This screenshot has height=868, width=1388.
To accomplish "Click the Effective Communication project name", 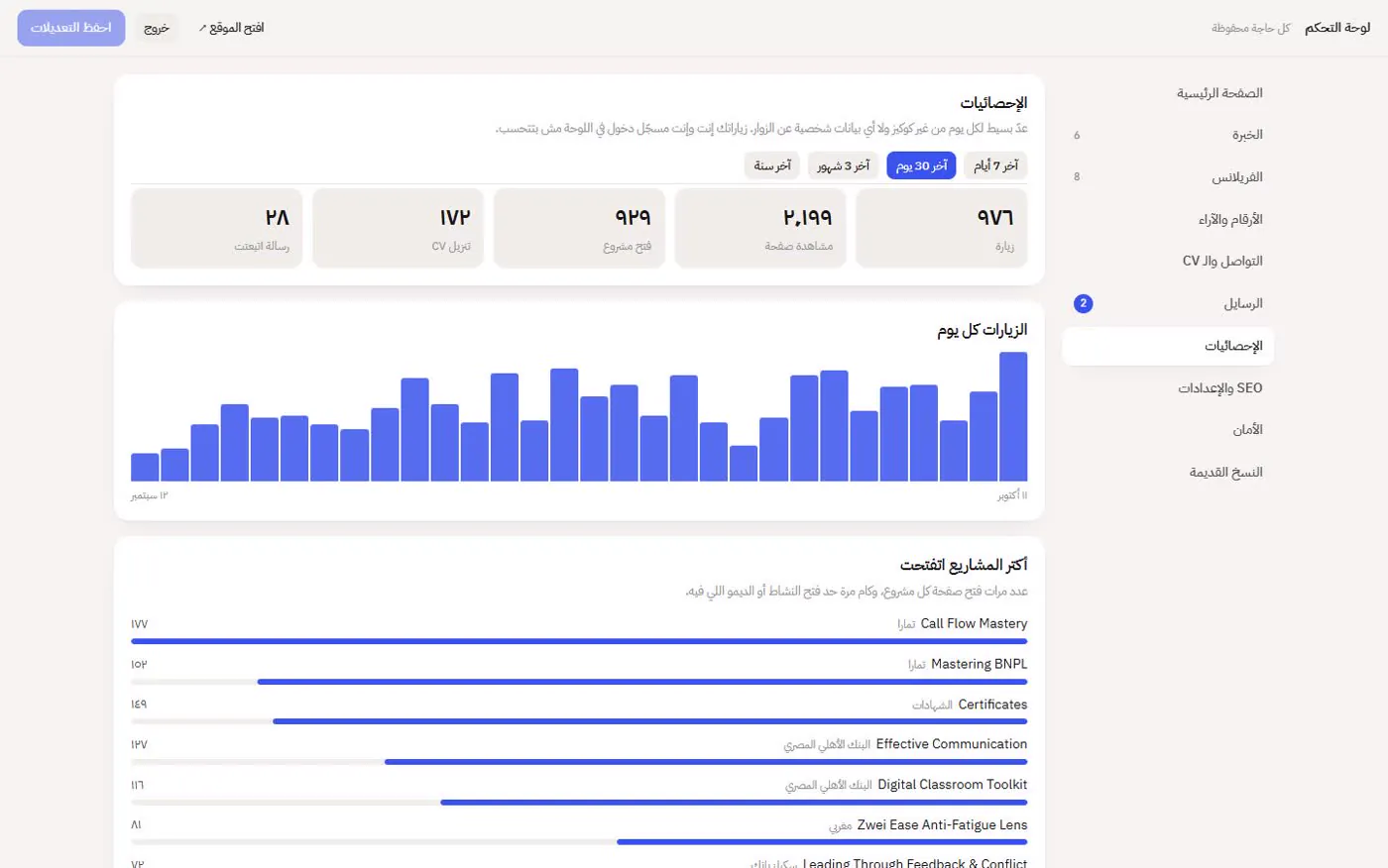I will 952,744.
